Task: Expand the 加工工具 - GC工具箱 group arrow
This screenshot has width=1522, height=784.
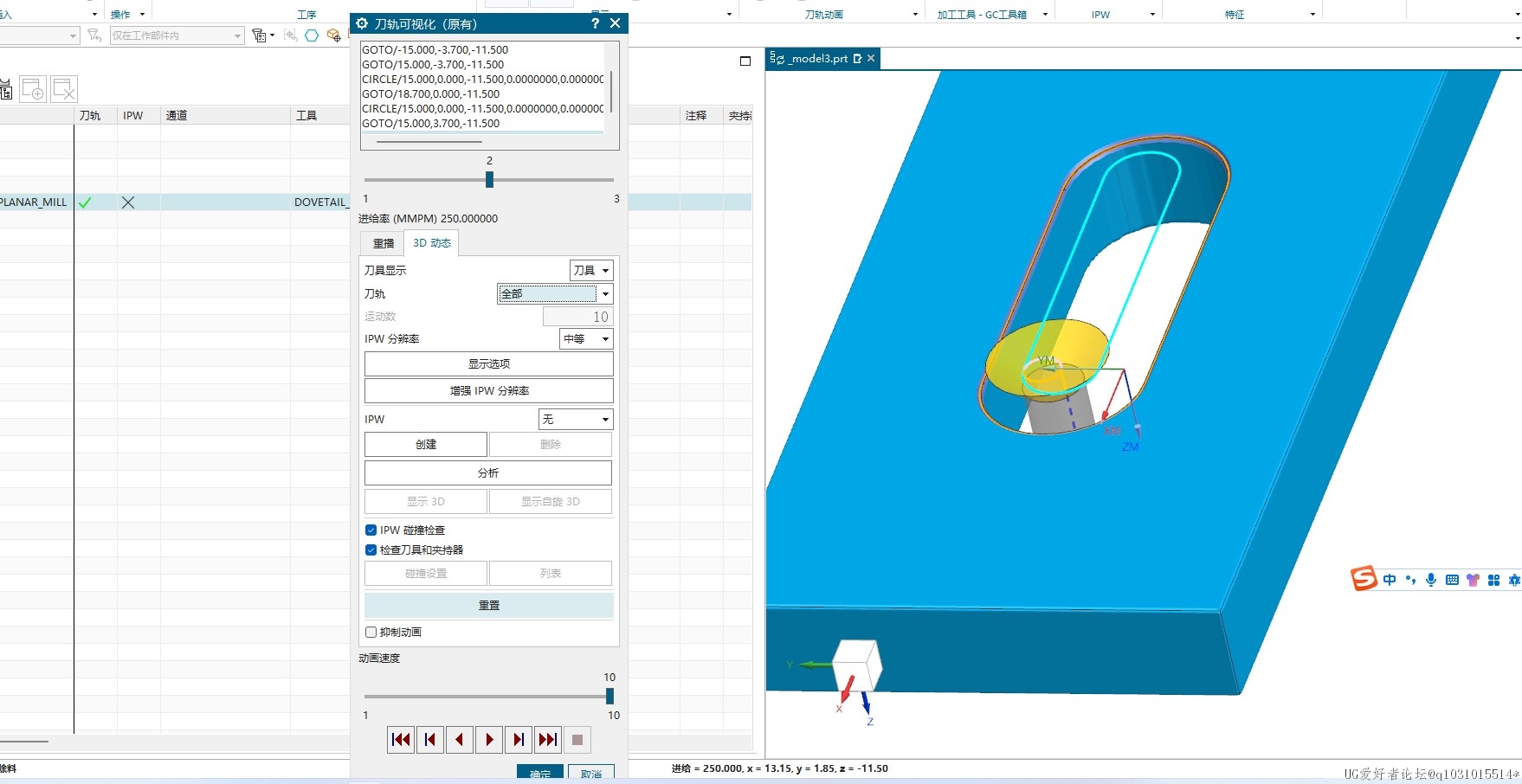Action: [1045, 15]
